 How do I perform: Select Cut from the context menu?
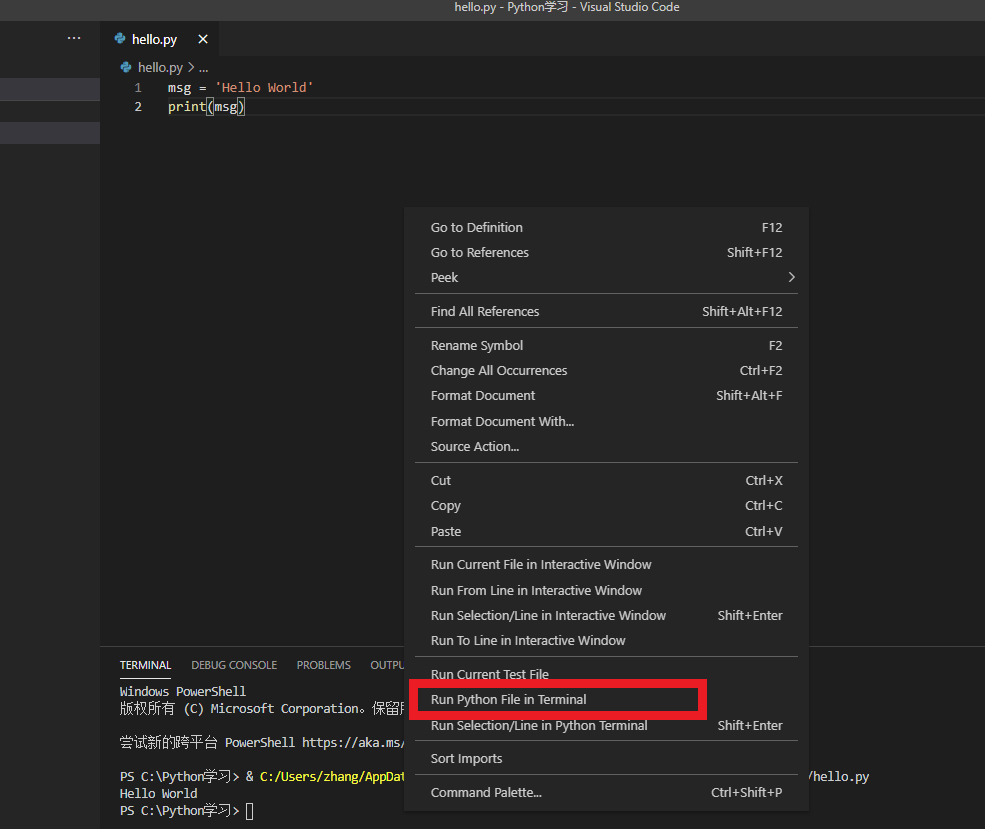[606, 480]
